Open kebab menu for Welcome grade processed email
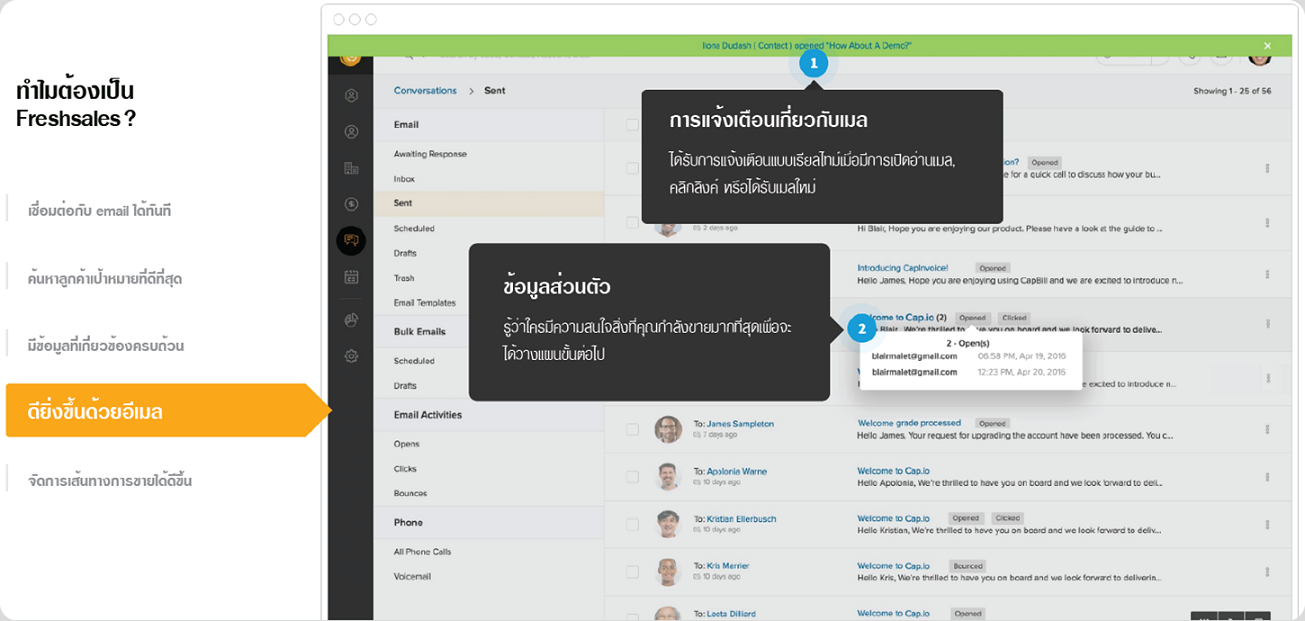 (1267, 429)
